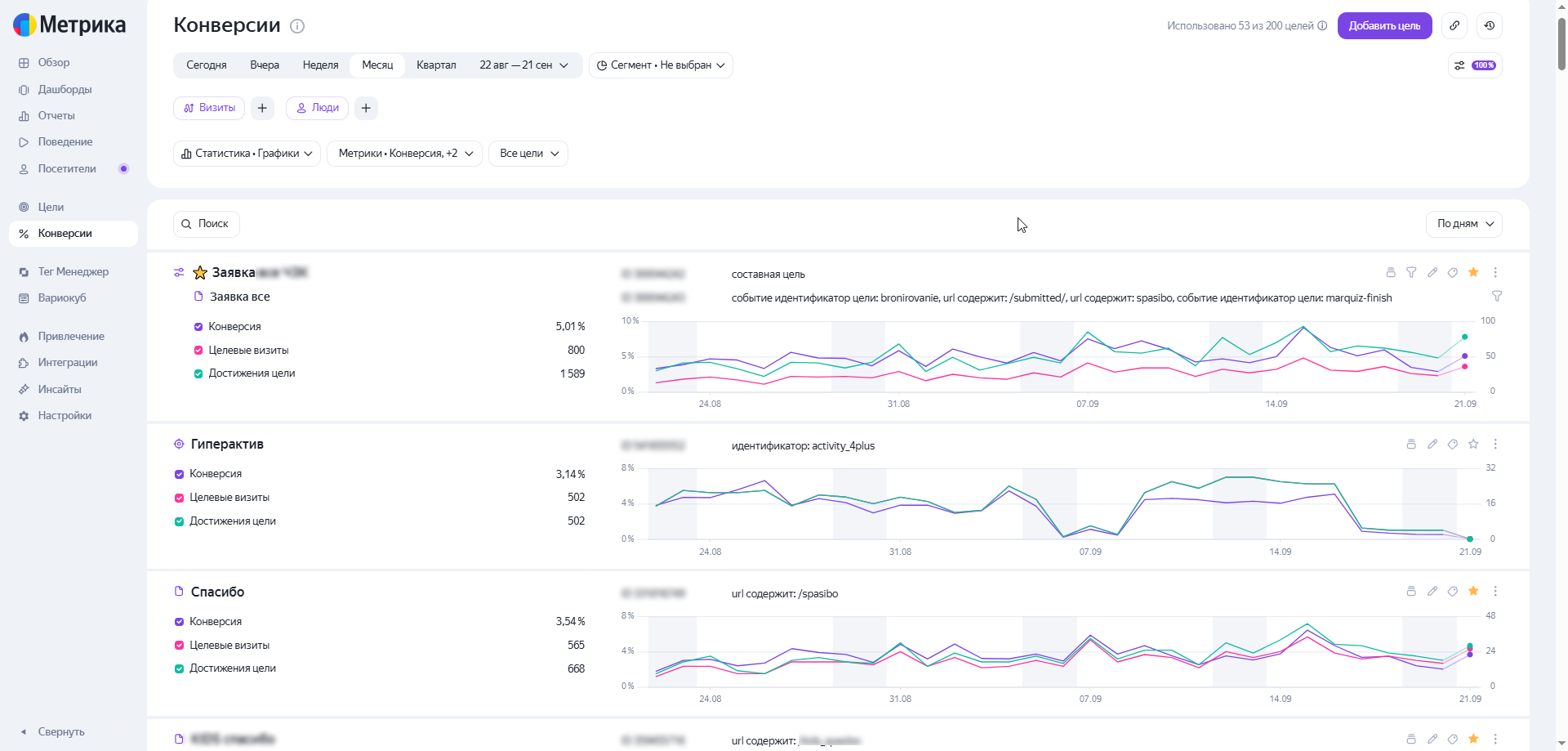
Task: Click info icon beside goals usage counter
Action: pyautogui.click(x=1322, y=26)
